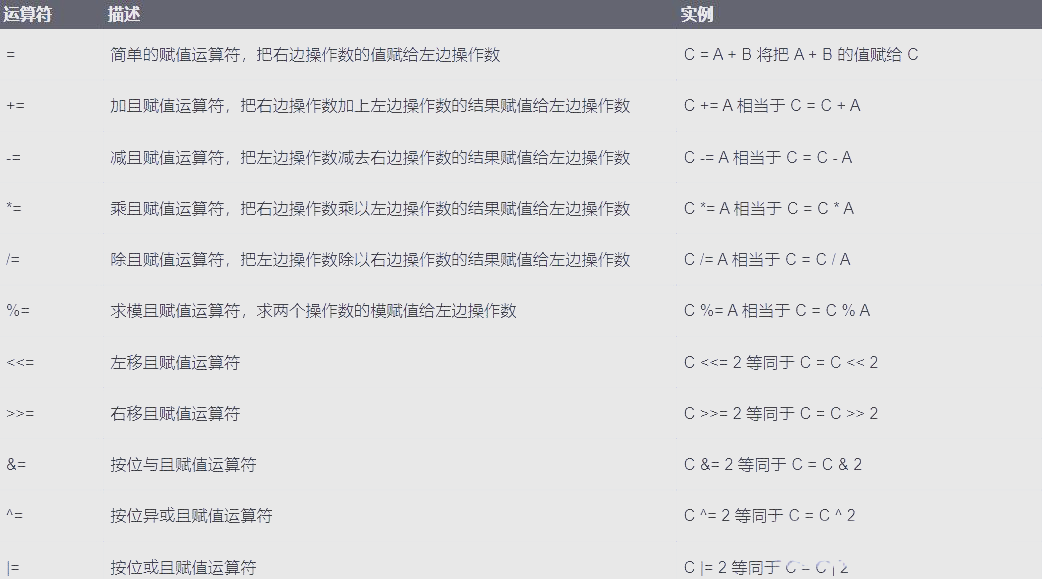Click example C %= A 相当于
The height and width of the screenshot is (579, 1042).
778,310
